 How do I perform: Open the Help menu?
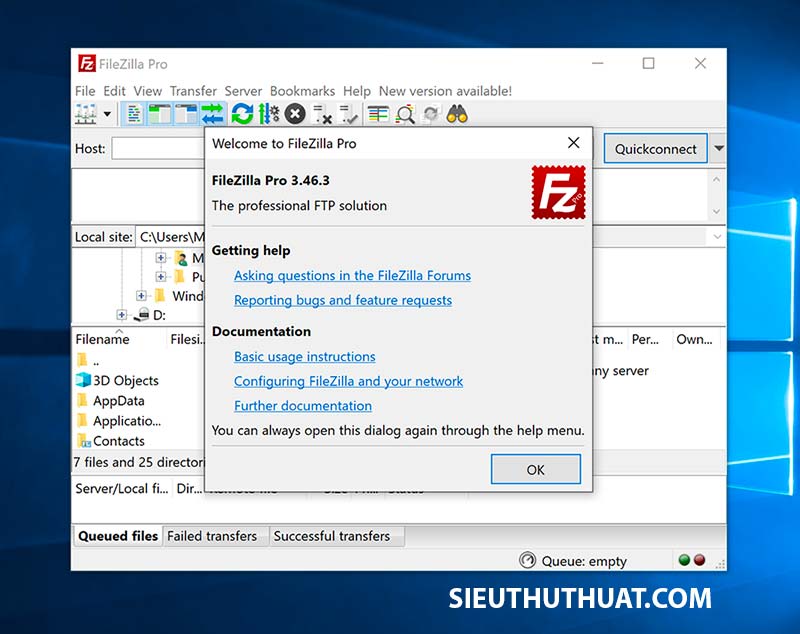click(357, 91)
